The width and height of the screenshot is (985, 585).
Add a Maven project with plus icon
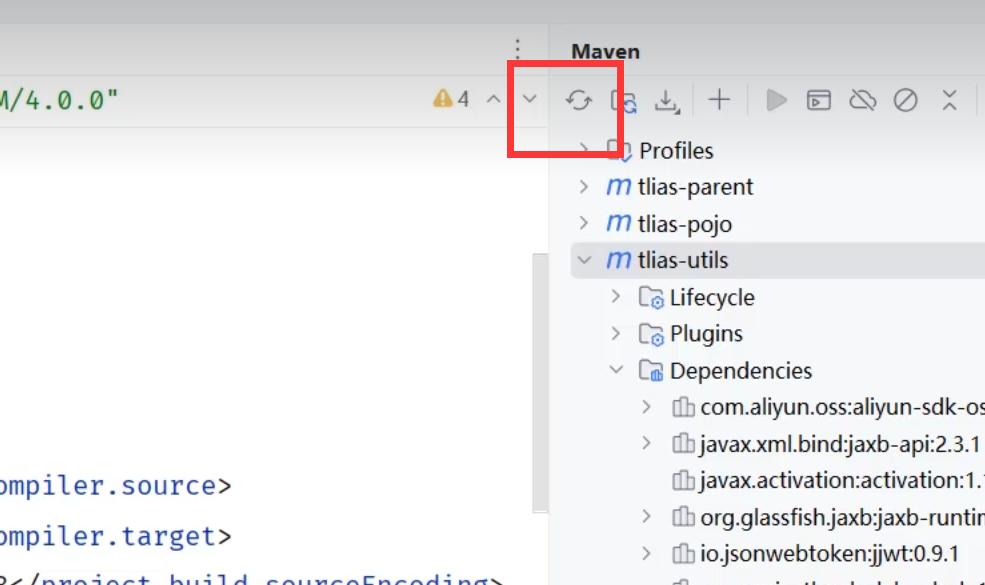point(719,100)
